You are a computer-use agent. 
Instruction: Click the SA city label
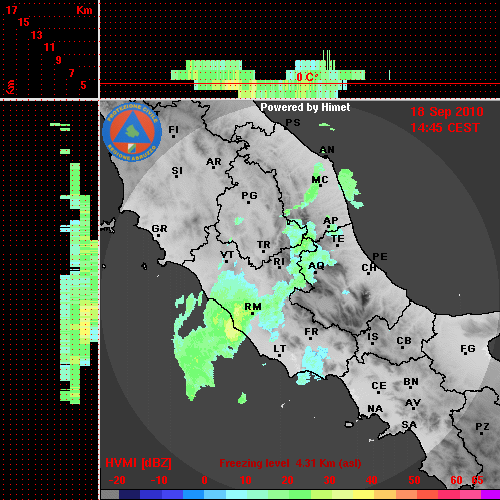point(409,425)
